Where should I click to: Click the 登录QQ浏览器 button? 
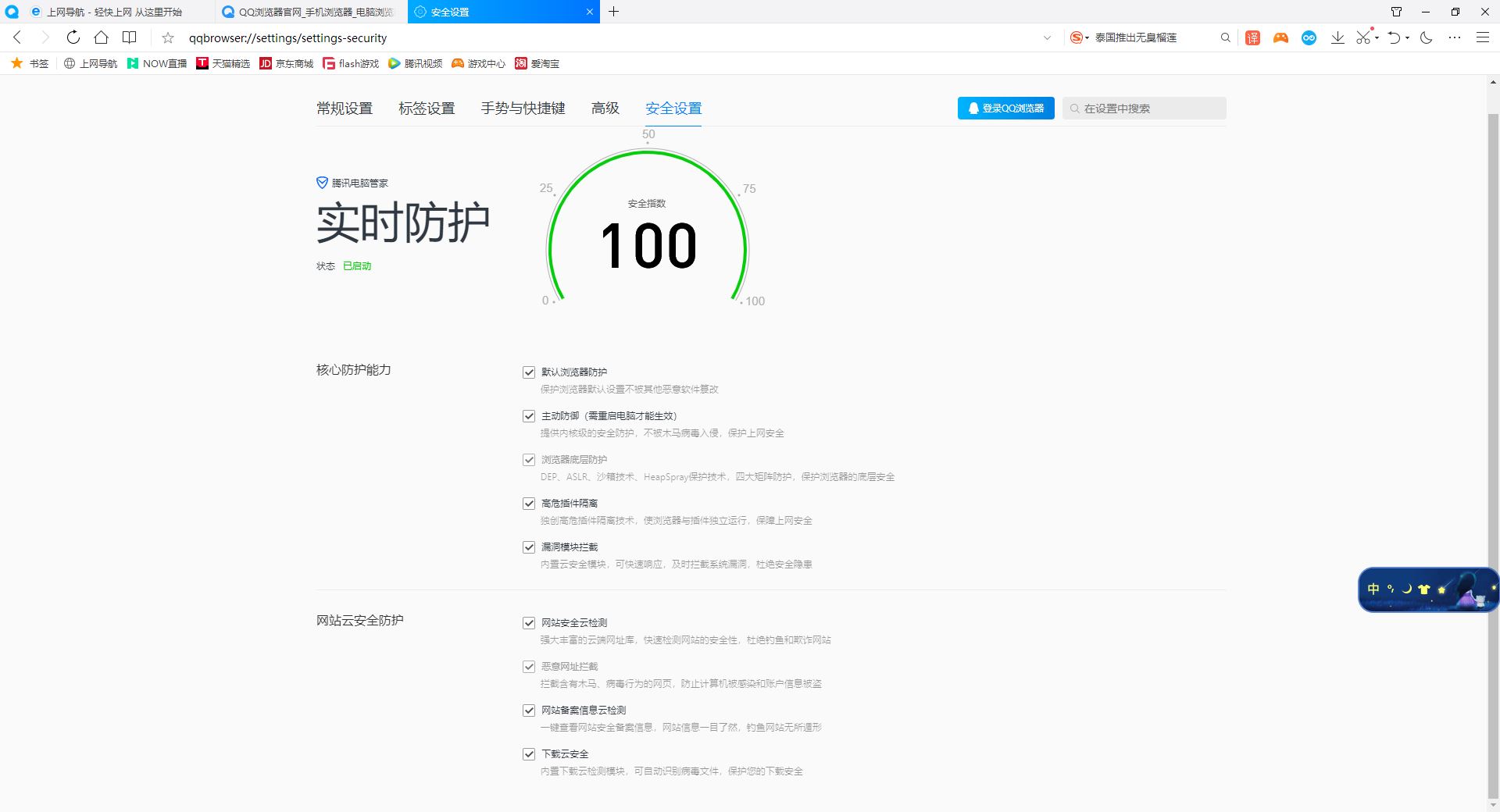(x=1005, y=108)
